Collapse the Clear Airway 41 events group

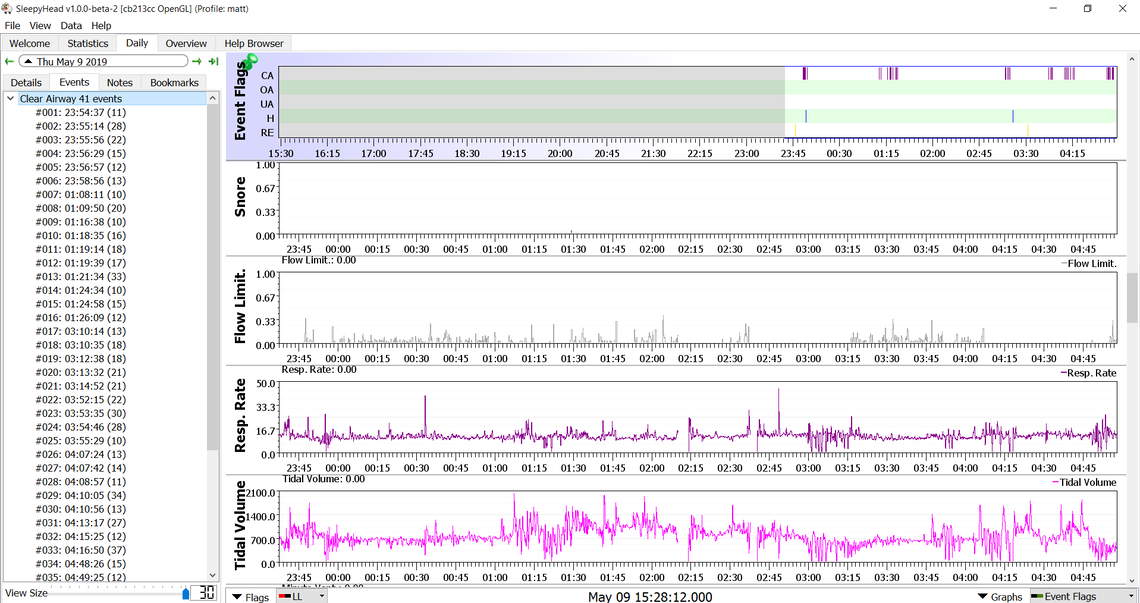11,98
